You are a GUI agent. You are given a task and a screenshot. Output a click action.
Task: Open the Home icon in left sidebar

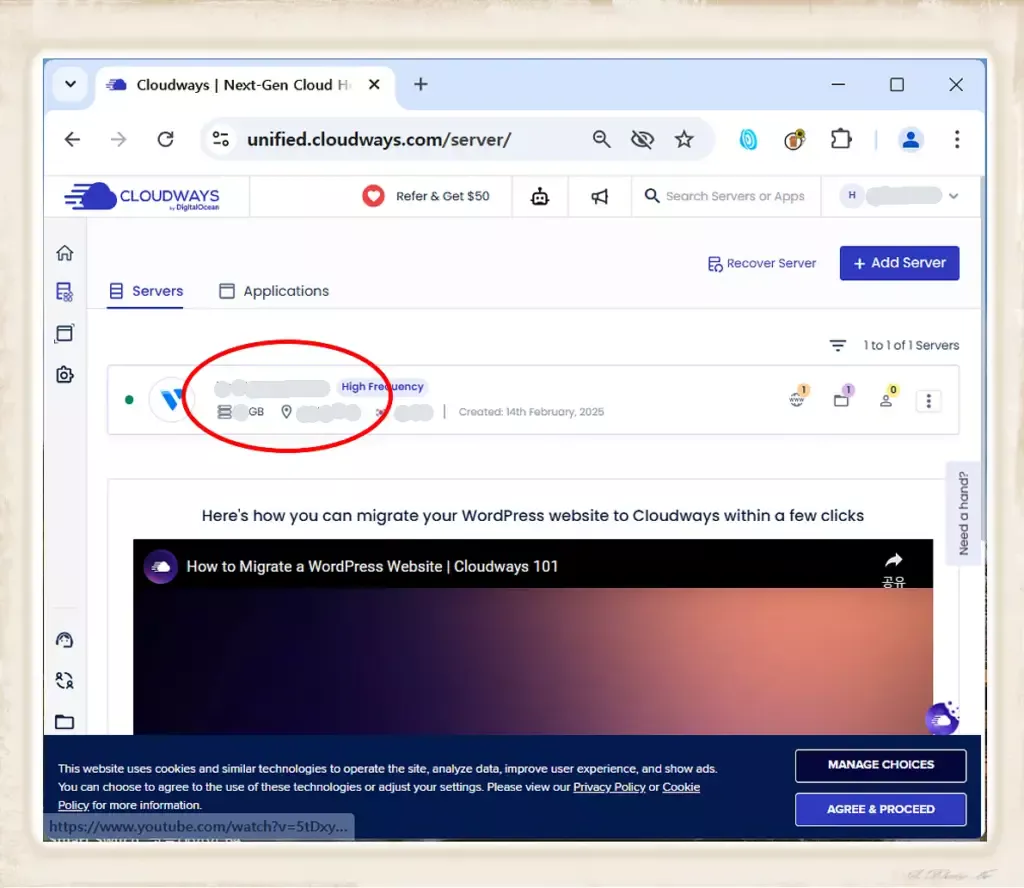click(x=65, y=253)
